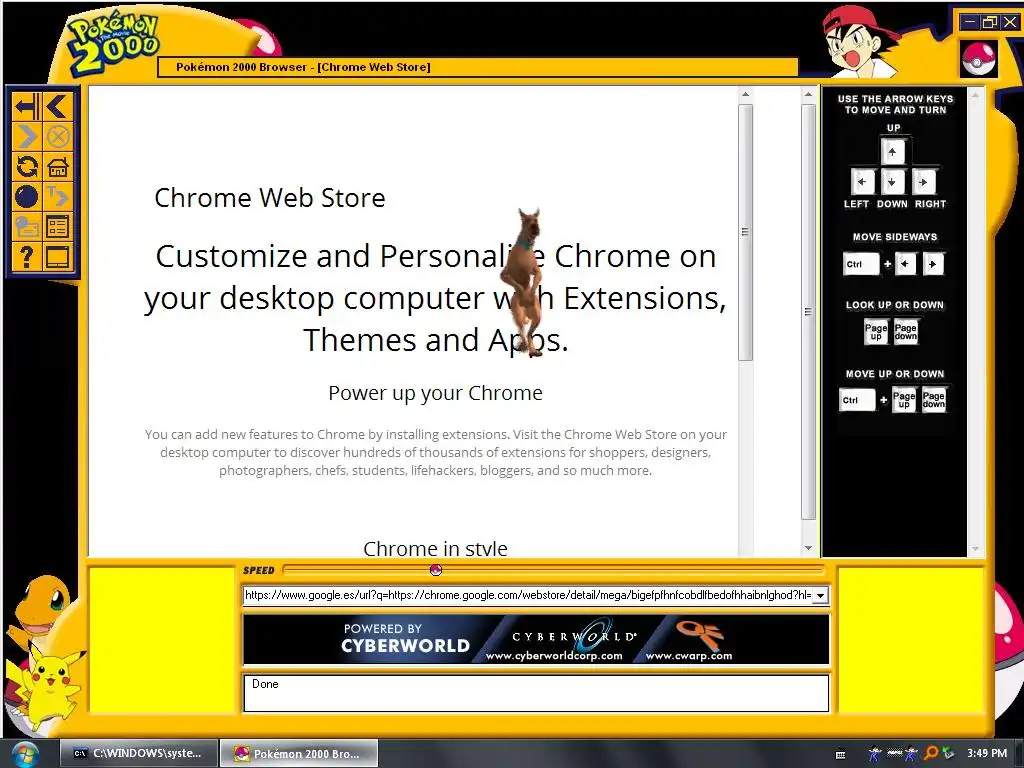Click left arrow key under Move Sideways
The height and width of the screenshot is (768, 1024).
905,264
